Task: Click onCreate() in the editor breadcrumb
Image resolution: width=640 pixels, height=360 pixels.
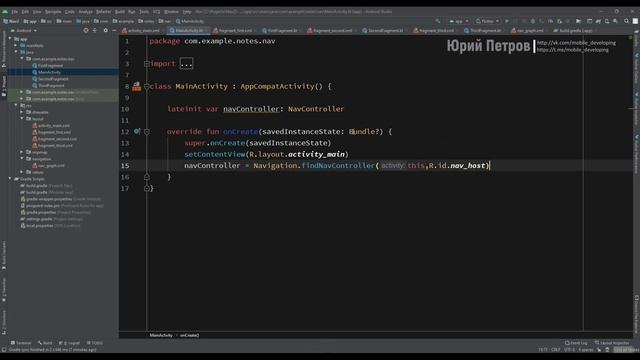Action: tap(189, 335)
